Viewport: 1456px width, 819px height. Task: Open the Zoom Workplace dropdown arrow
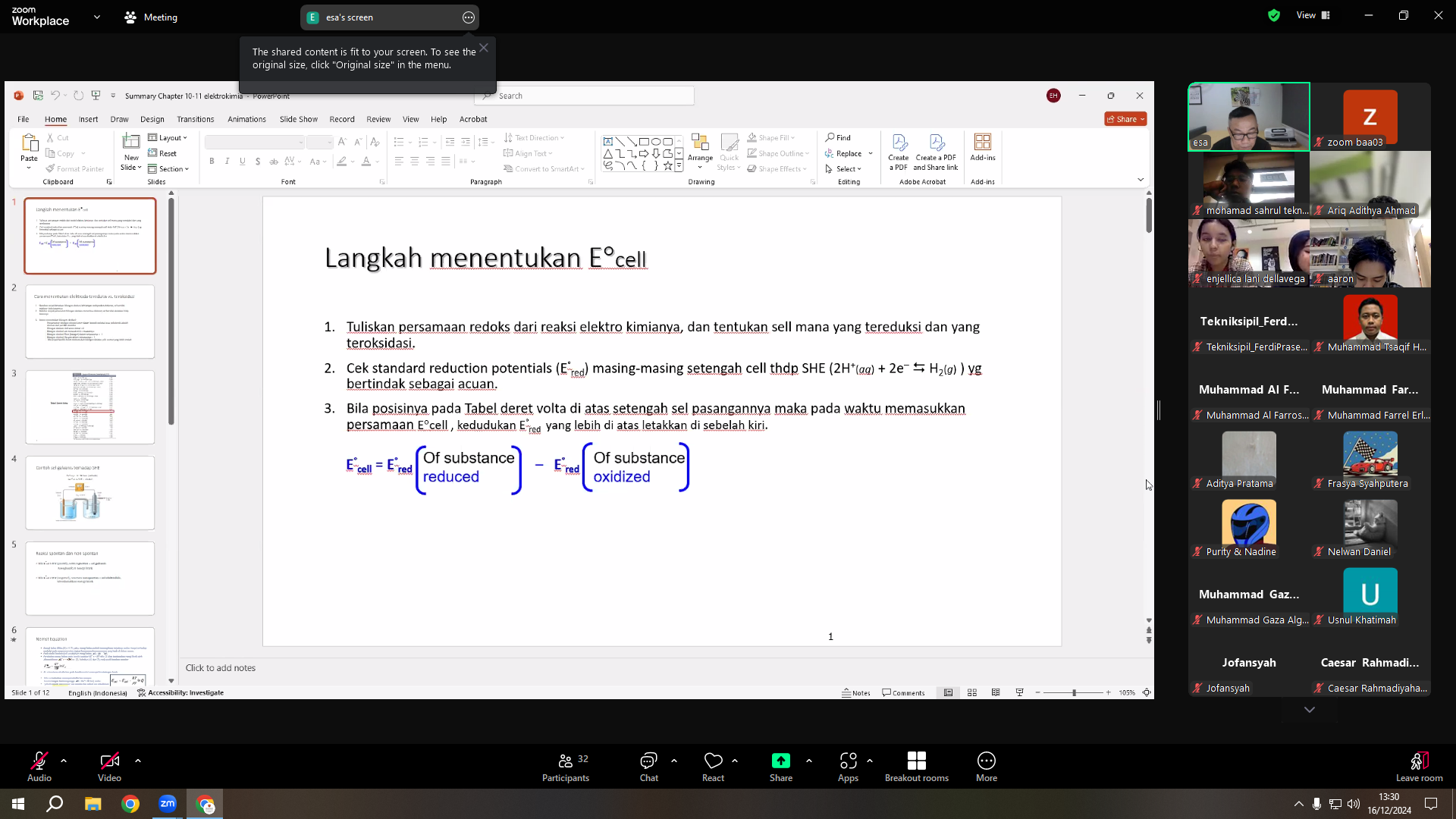[x=97, y=17]
